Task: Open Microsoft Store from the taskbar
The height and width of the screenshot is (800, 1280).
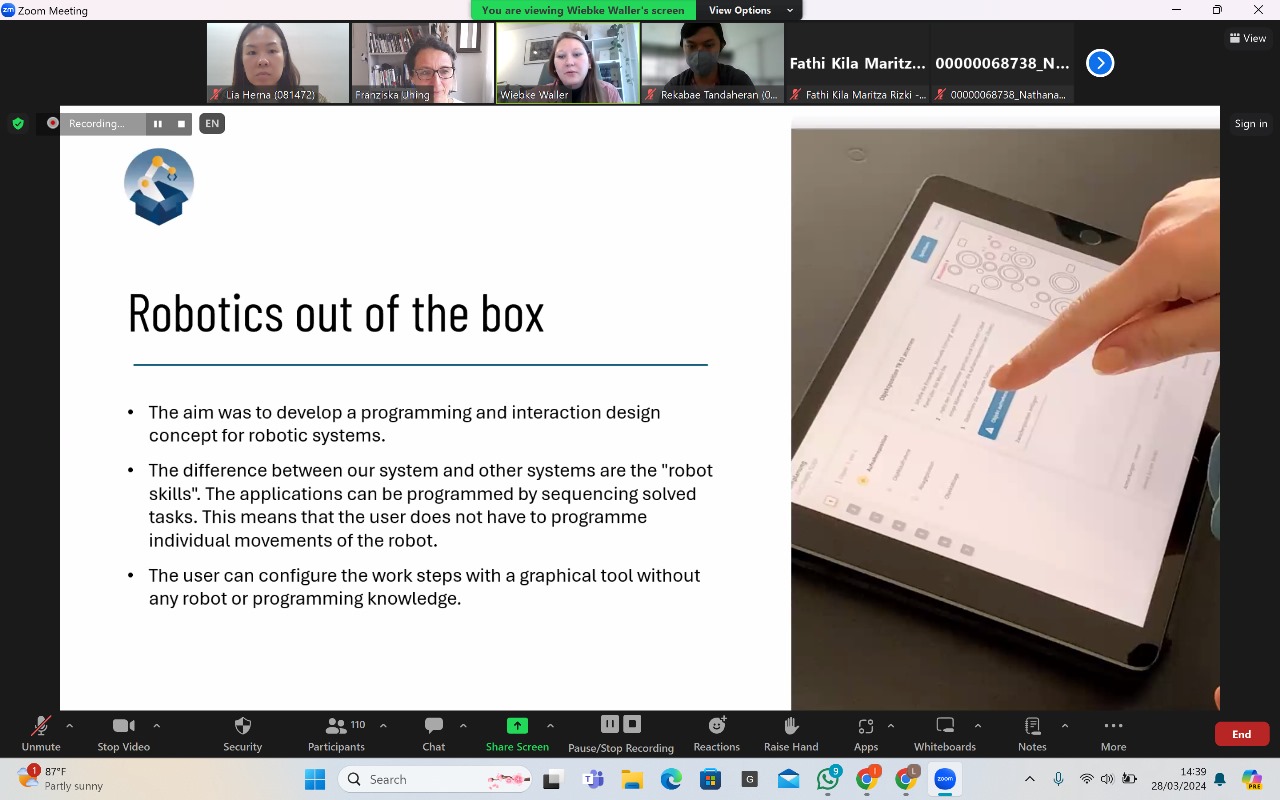Action: 710,779
